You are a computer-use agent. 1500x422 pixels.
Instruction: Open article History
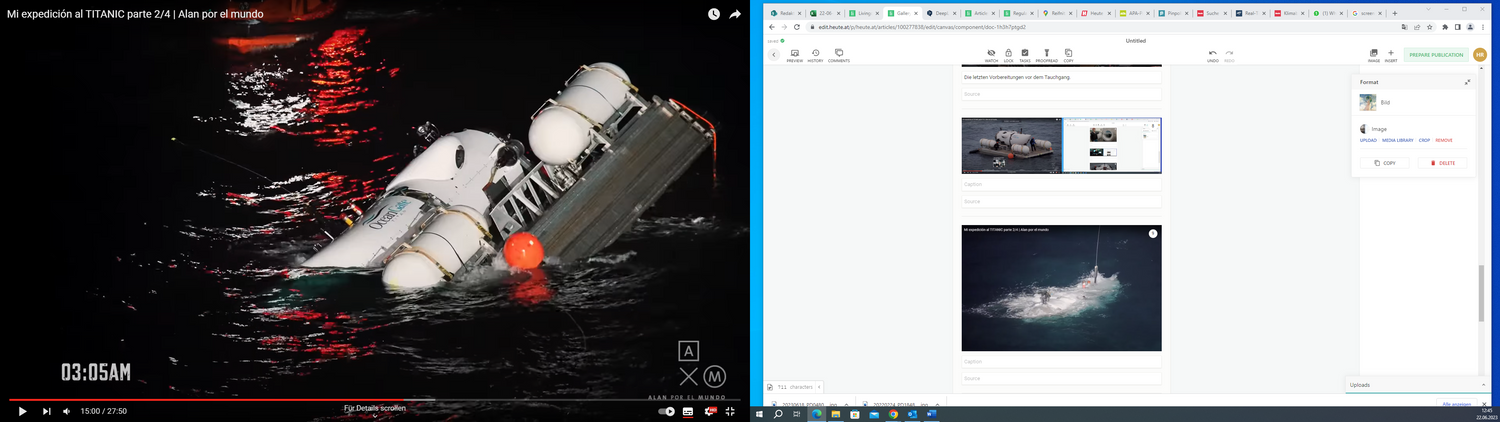tap(816, 55)
